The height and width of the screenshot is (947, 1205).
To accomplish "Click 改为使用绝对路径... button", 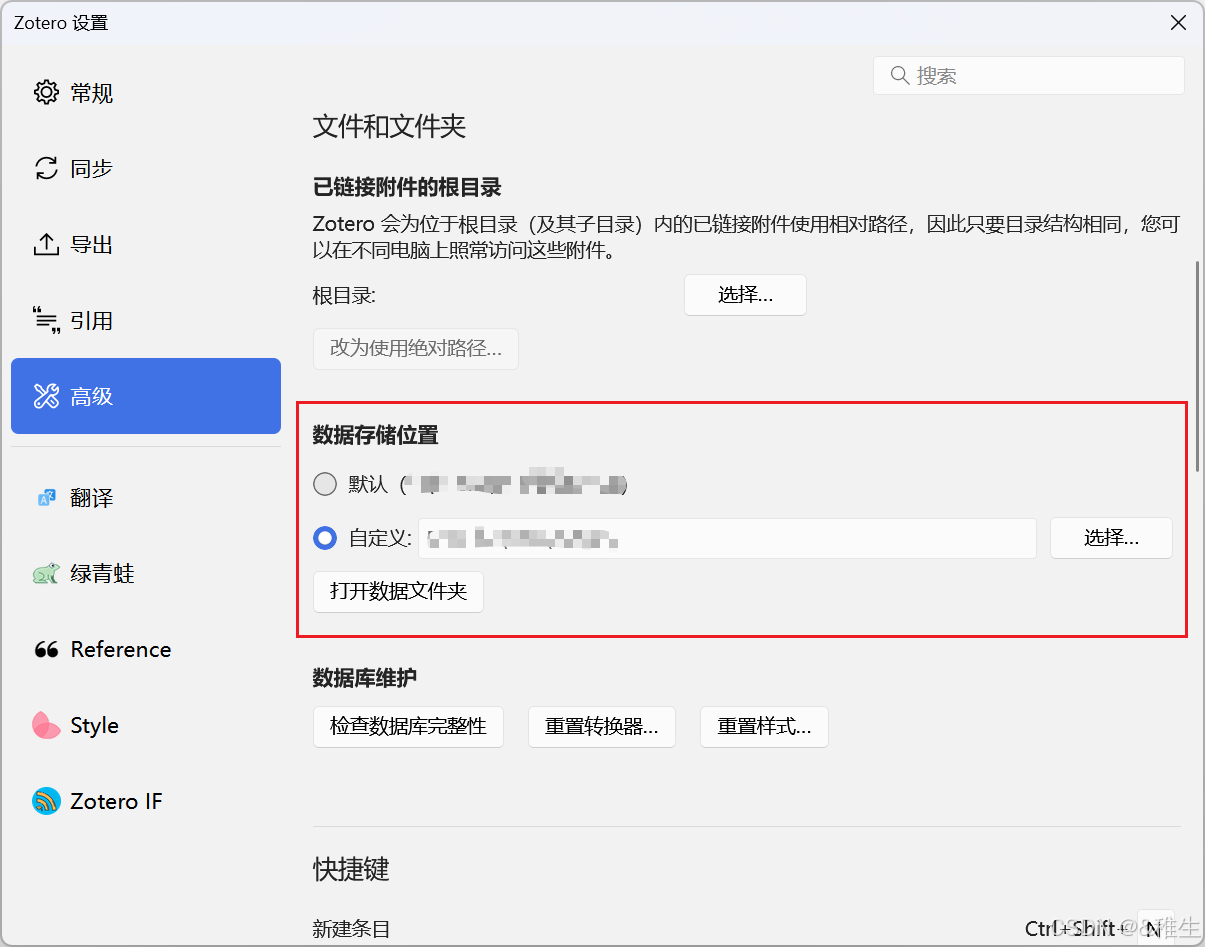I will (416, 349).
